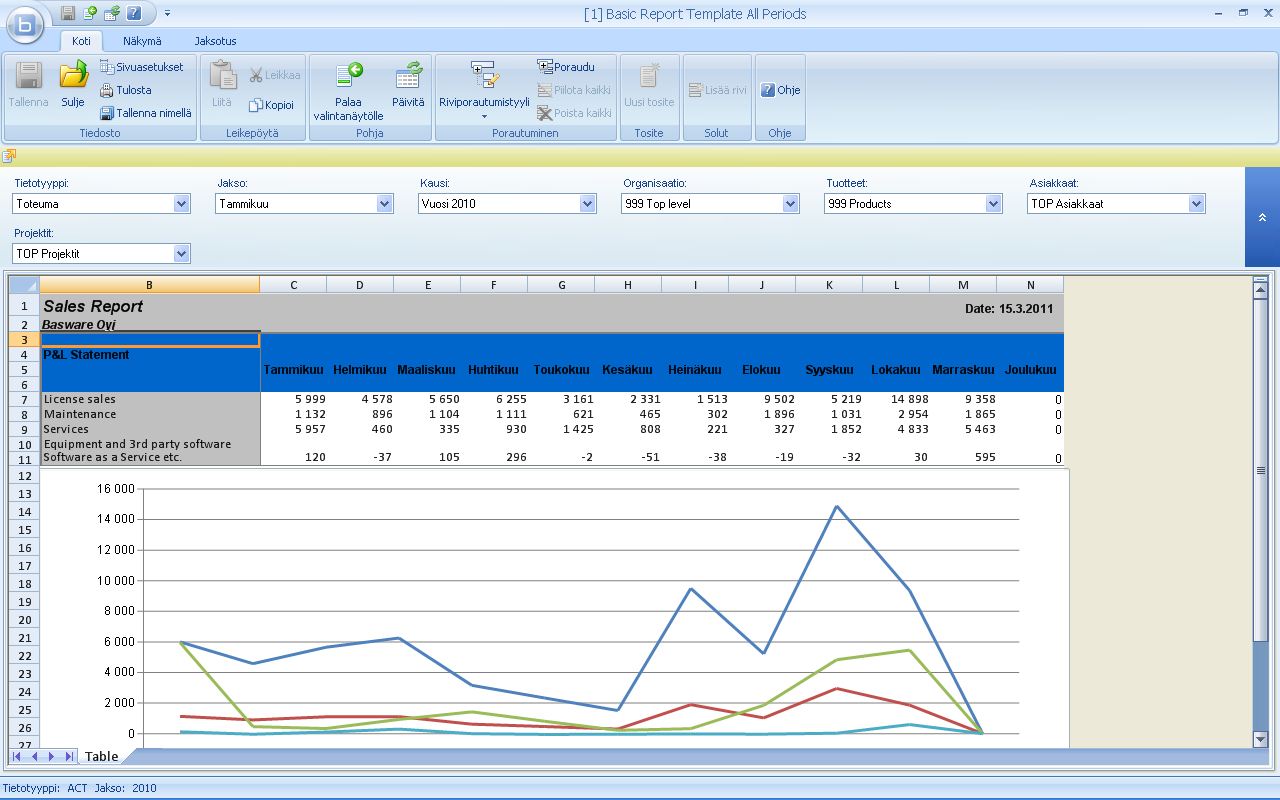Select row 7 header
The height and width of the screenshot is (800, 1280).
coord(24,400)
